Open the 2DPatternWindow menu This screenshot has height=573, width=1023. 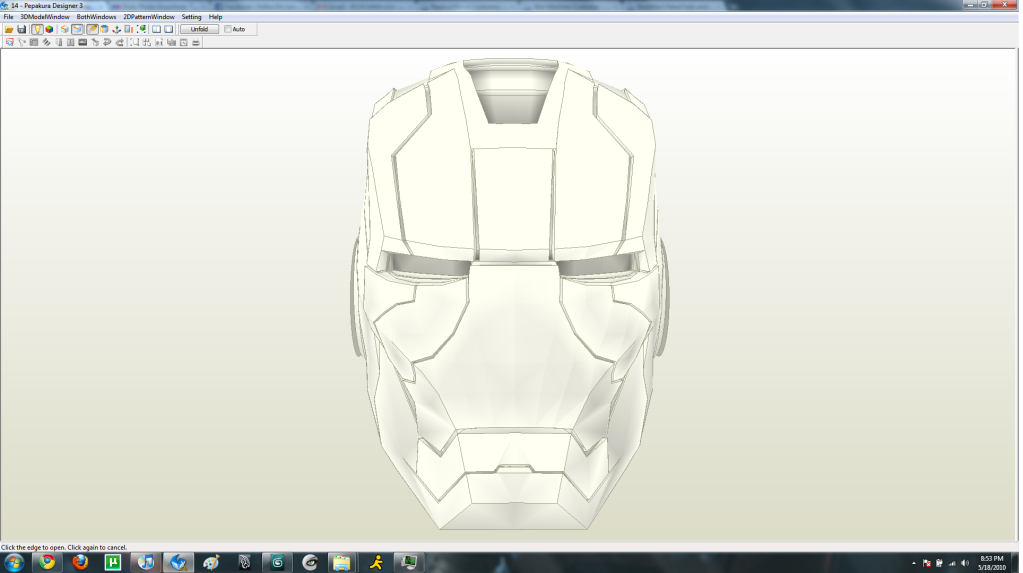149,17
